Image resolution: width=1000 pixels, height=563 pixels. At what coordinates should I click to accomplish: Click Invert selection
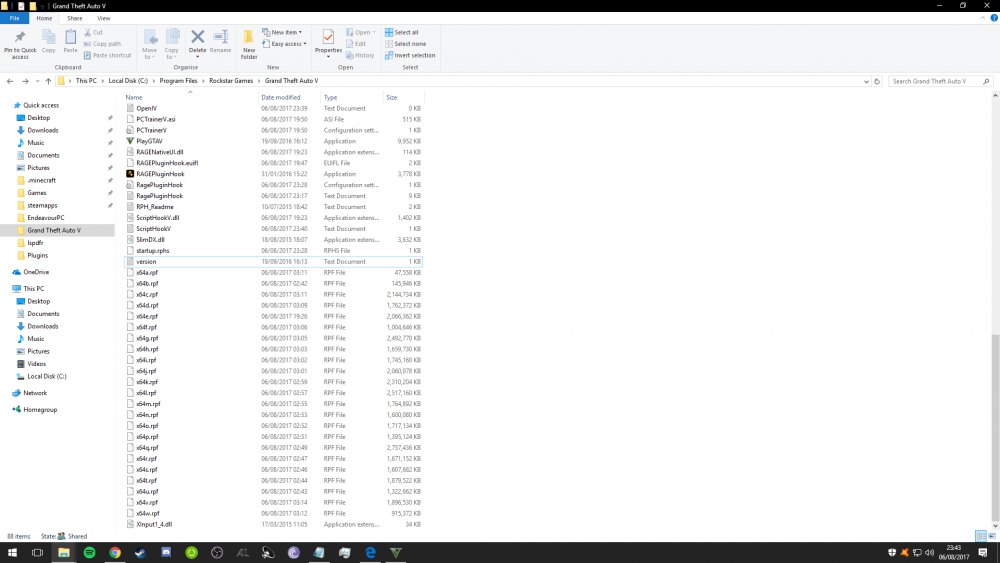coord(410,55)
